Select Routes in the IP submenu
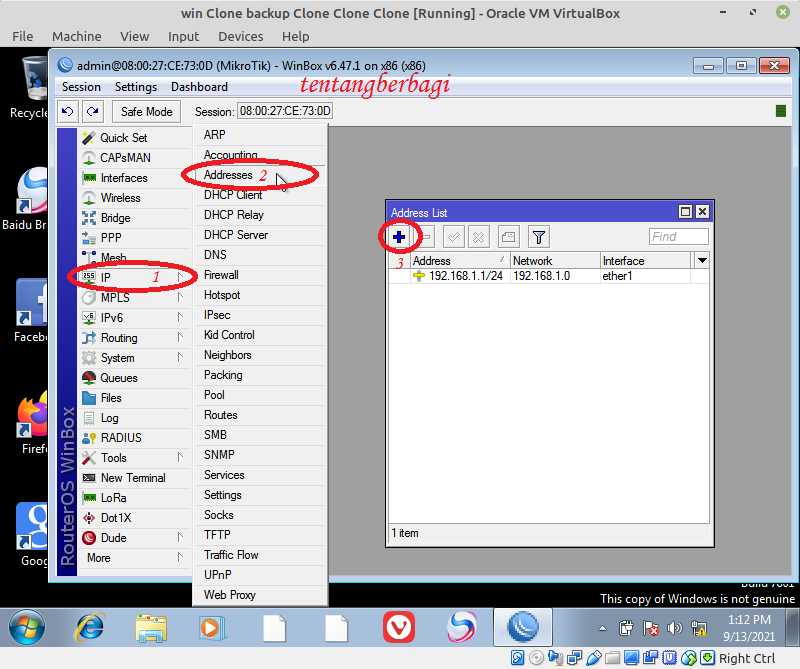800x669 pixels. pos(259,415)
